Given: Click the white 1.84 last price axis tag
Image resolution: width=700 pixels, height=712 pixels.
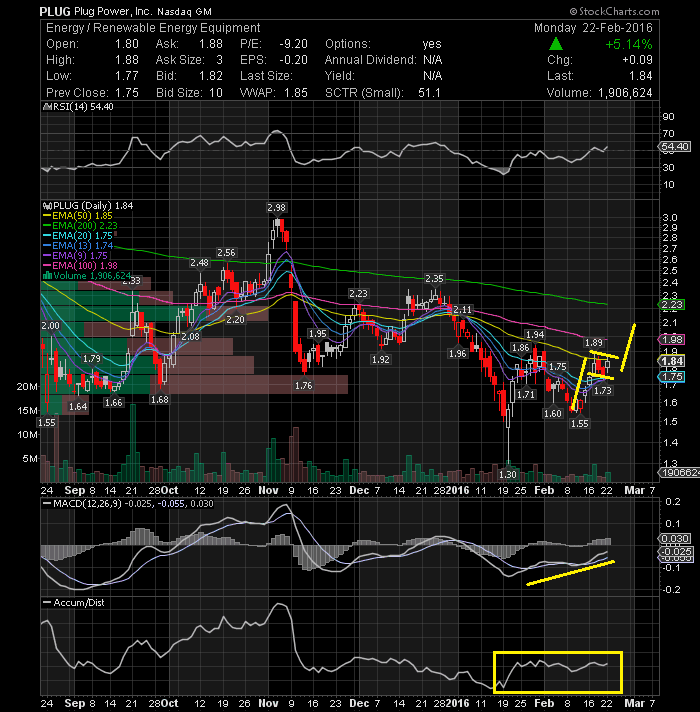Looking at the screenshot, I should point(671,361).
